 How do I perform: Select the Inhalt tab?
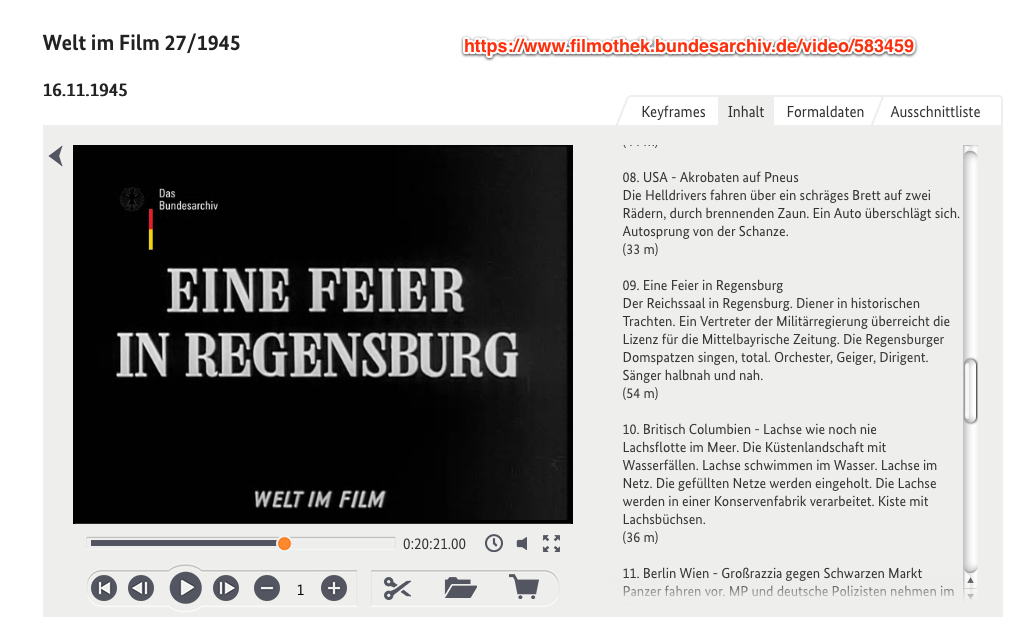pyautogui.click(x=745, y=112)
